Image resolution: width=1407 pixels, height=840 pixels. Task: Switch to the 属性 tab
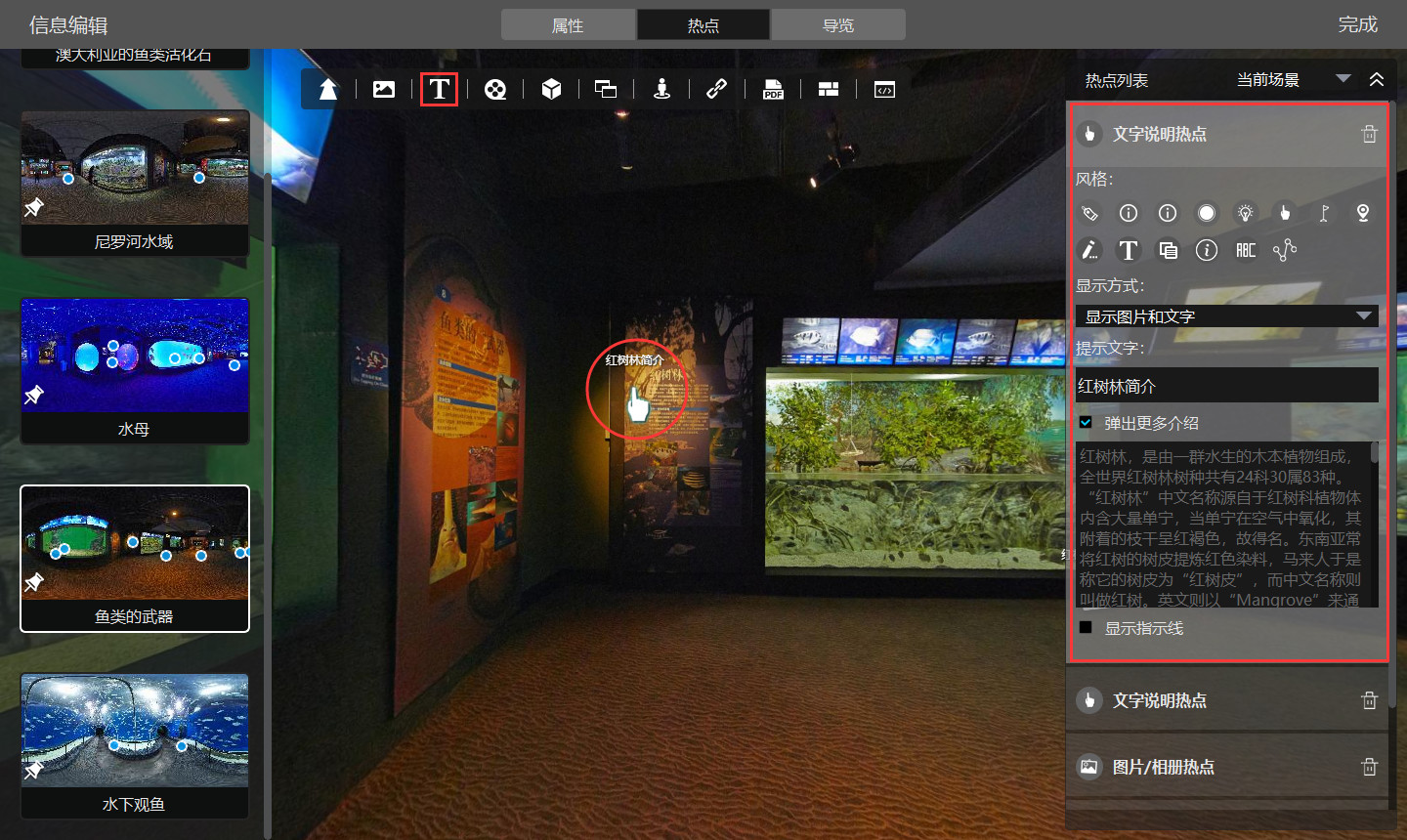coord(568,25)
